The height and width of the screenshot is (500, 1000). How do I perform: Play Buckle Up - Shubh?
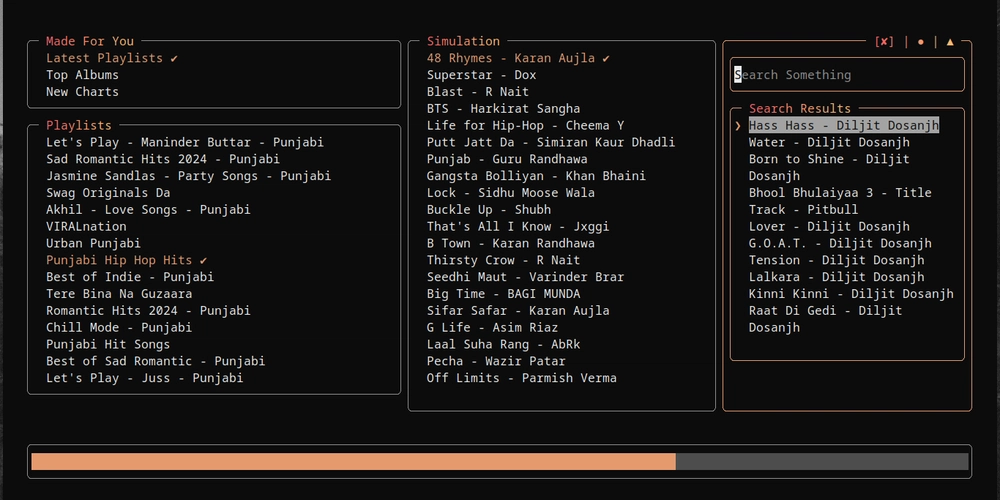pos(489,209)
